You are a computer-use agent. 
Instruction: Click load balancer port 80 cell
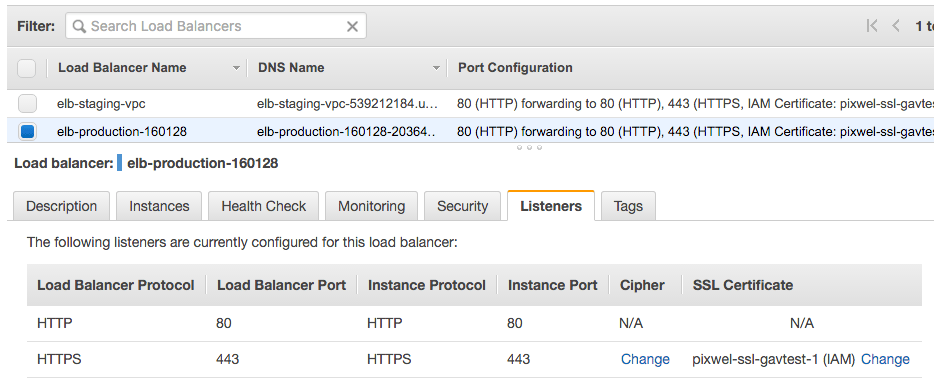point(224,323)
